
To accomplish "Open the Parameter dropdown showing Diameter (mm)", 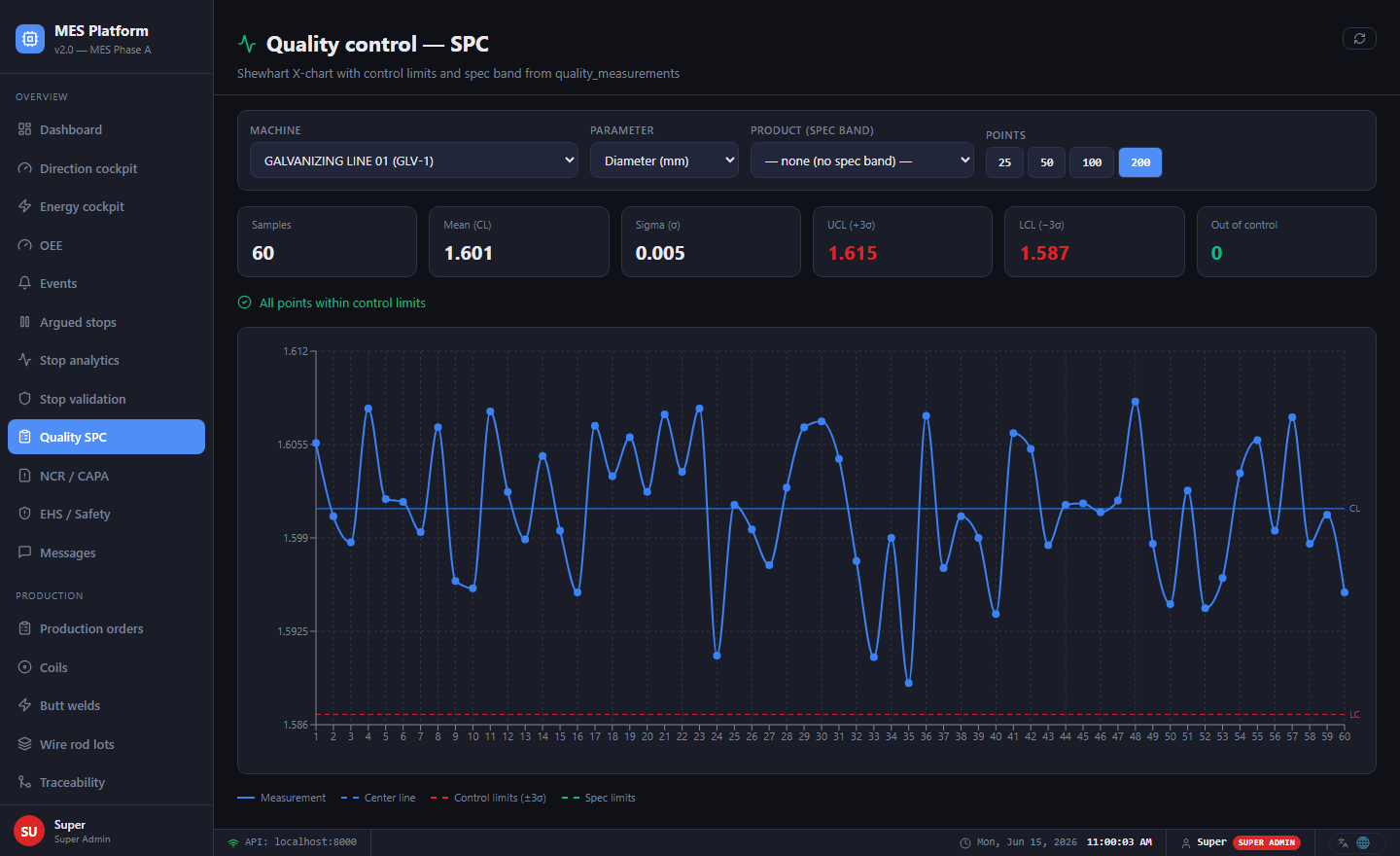I will [664, 160].
